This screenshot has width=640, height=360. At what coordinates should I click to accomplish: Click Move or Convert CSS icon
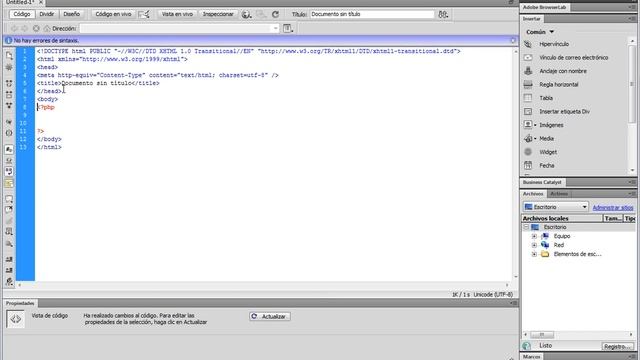[9, 243]
